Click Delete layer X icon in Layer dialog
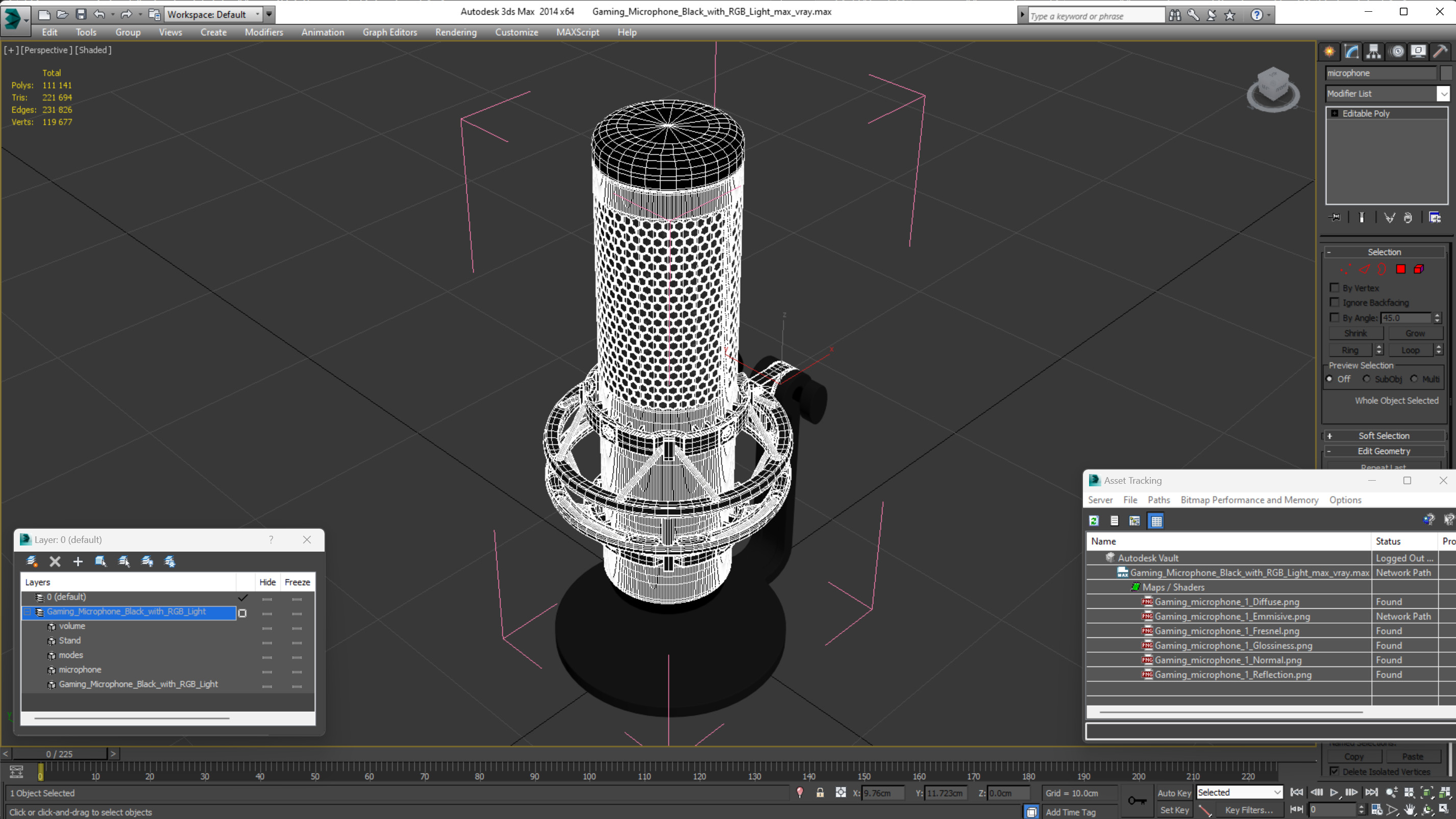Image resolution: width=1456 pixels, height=819 pixels. (x=55, y=561)
